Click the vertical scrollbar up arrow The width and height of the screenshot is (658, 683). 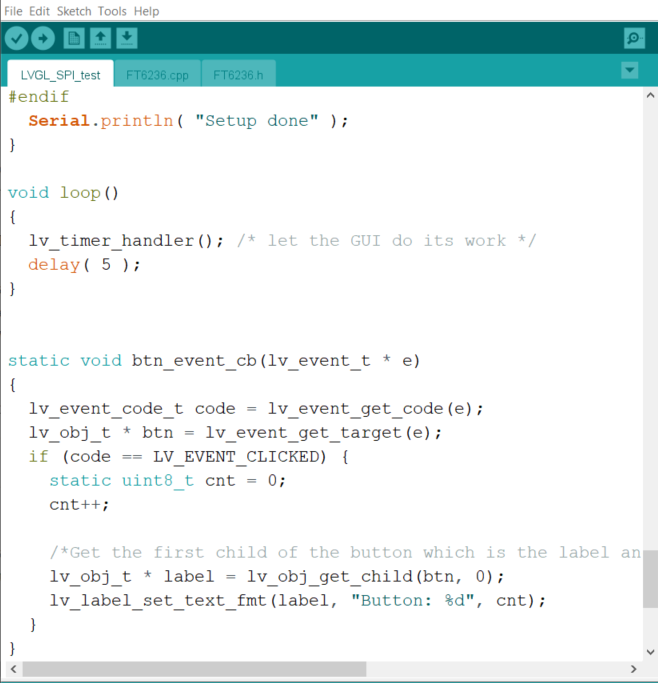click(651, 95)
